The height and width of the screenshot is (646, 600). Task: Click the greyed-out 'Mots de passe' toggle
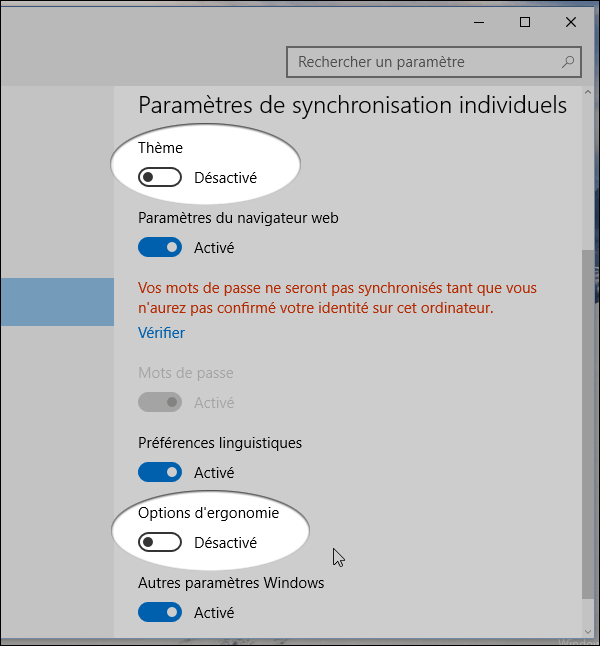[160, 403]
